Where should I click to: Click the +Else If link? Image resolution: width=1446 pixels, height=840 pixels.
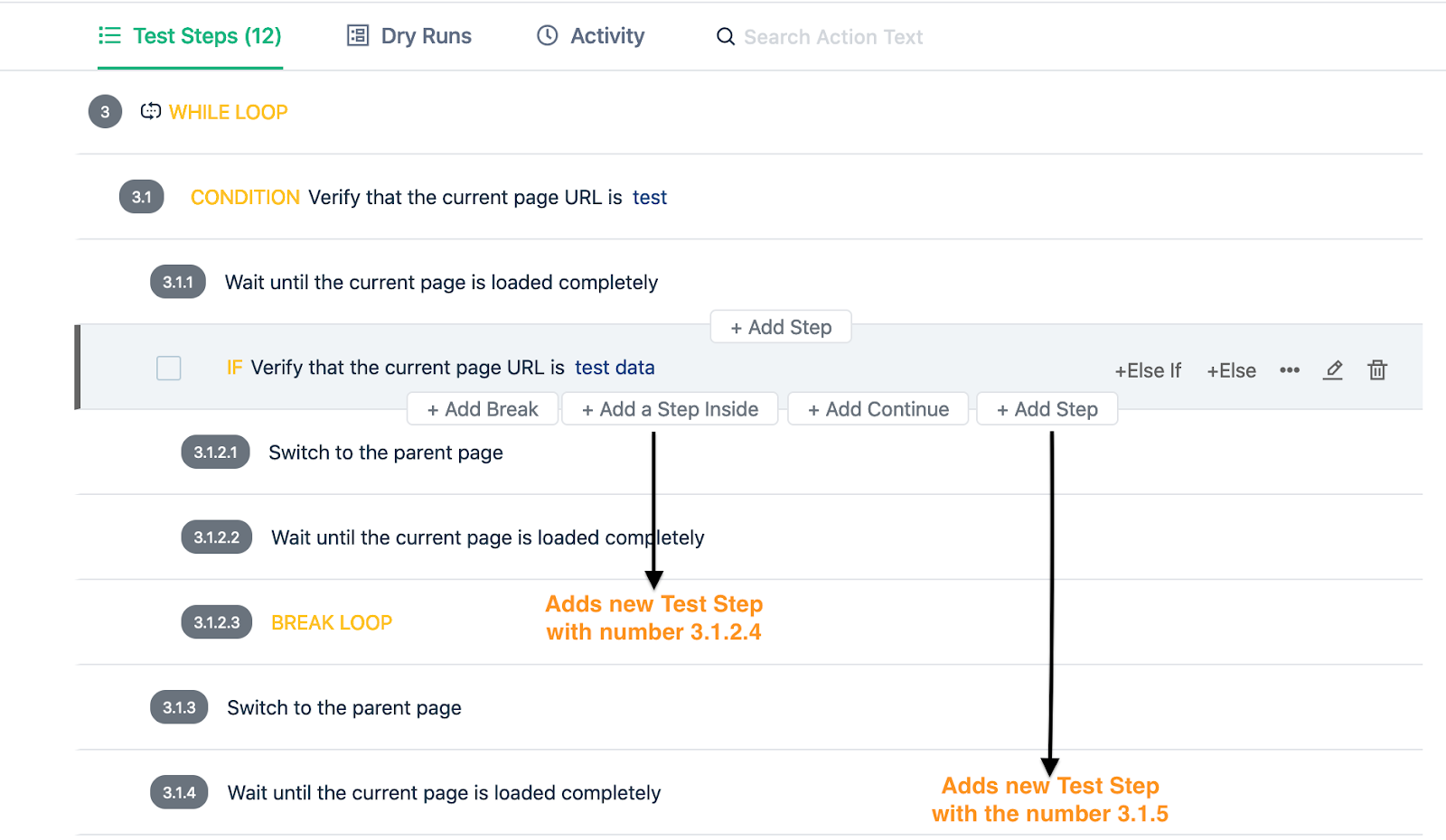(1148, 371)
